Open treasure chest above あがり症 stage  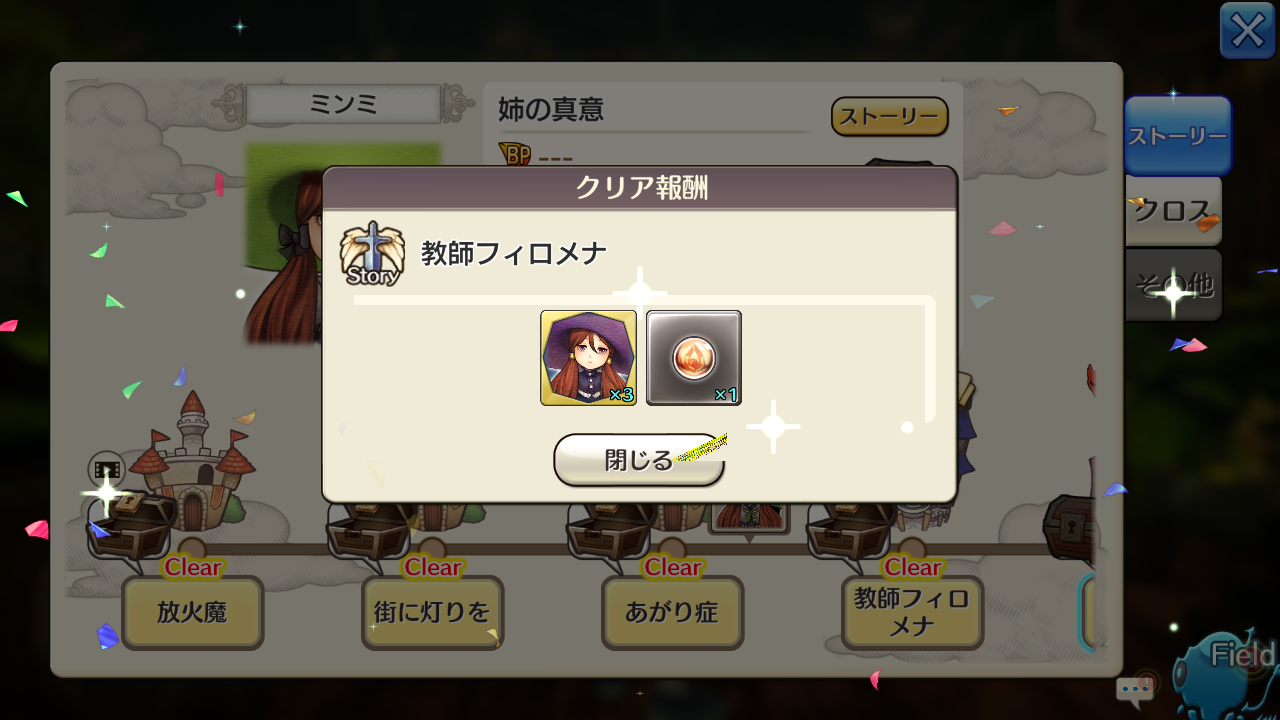pos(611,527)
